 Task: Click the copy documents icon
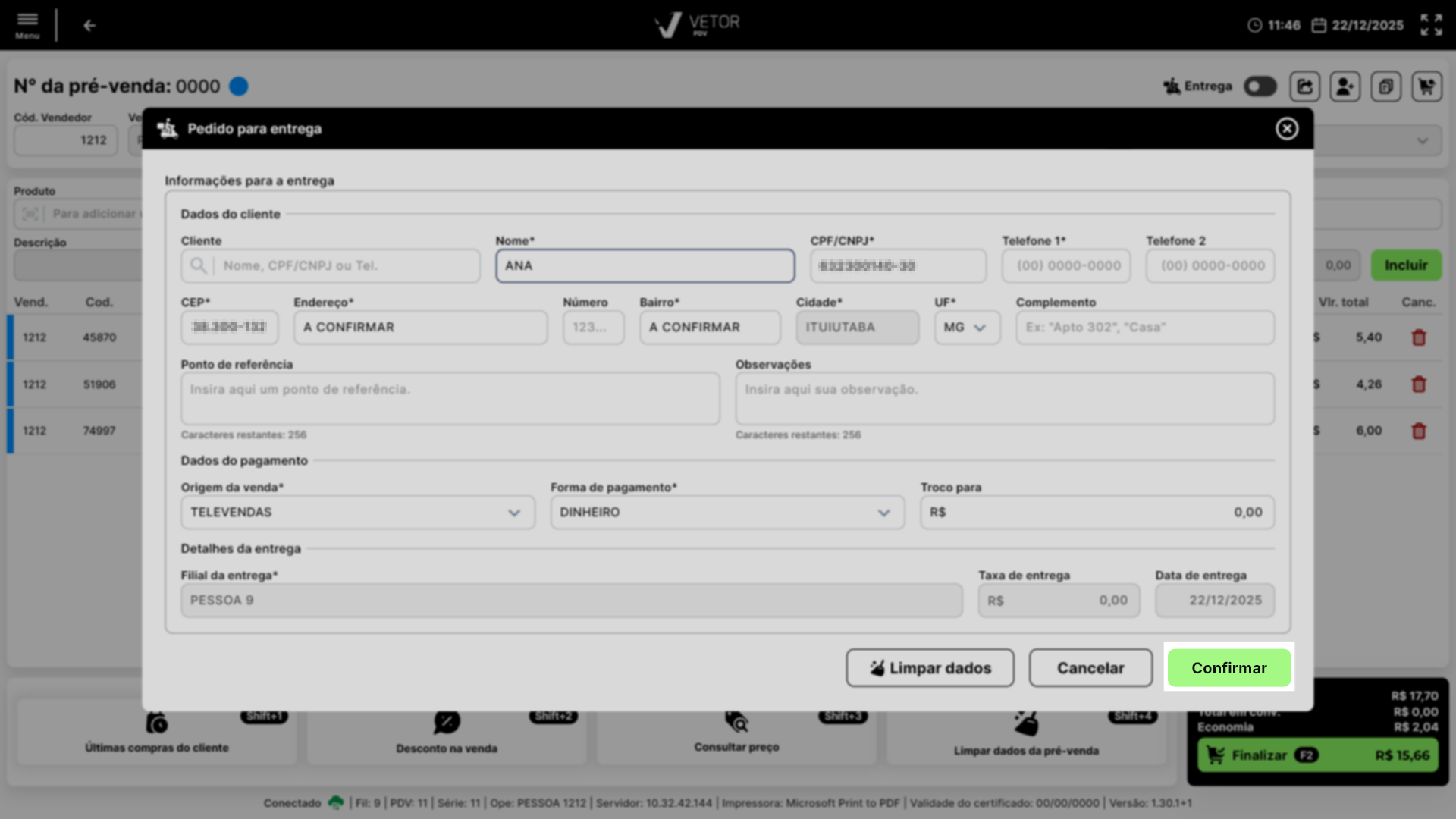coord(1386,86)
